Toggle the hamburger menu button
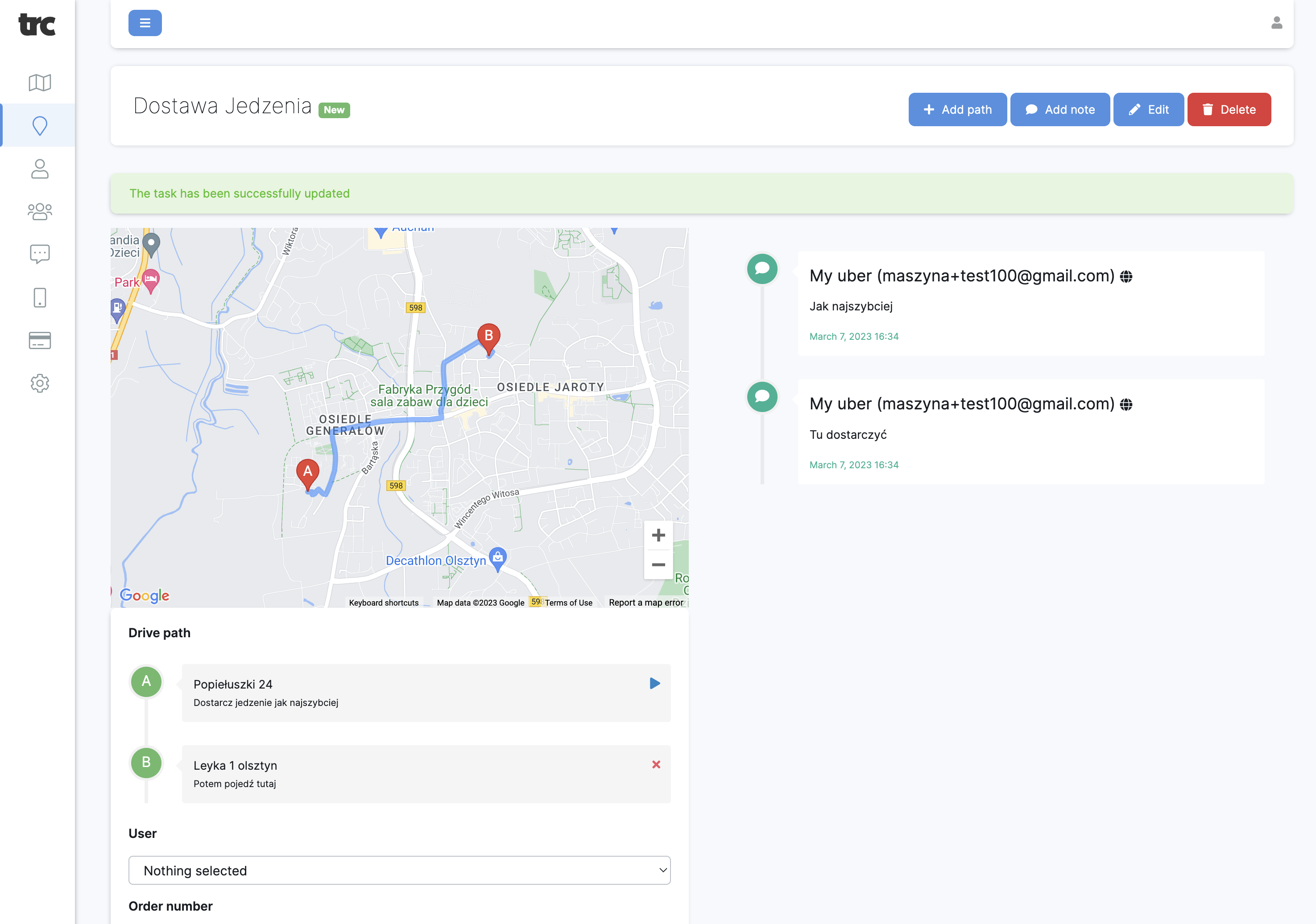 (x=145, y=23)
